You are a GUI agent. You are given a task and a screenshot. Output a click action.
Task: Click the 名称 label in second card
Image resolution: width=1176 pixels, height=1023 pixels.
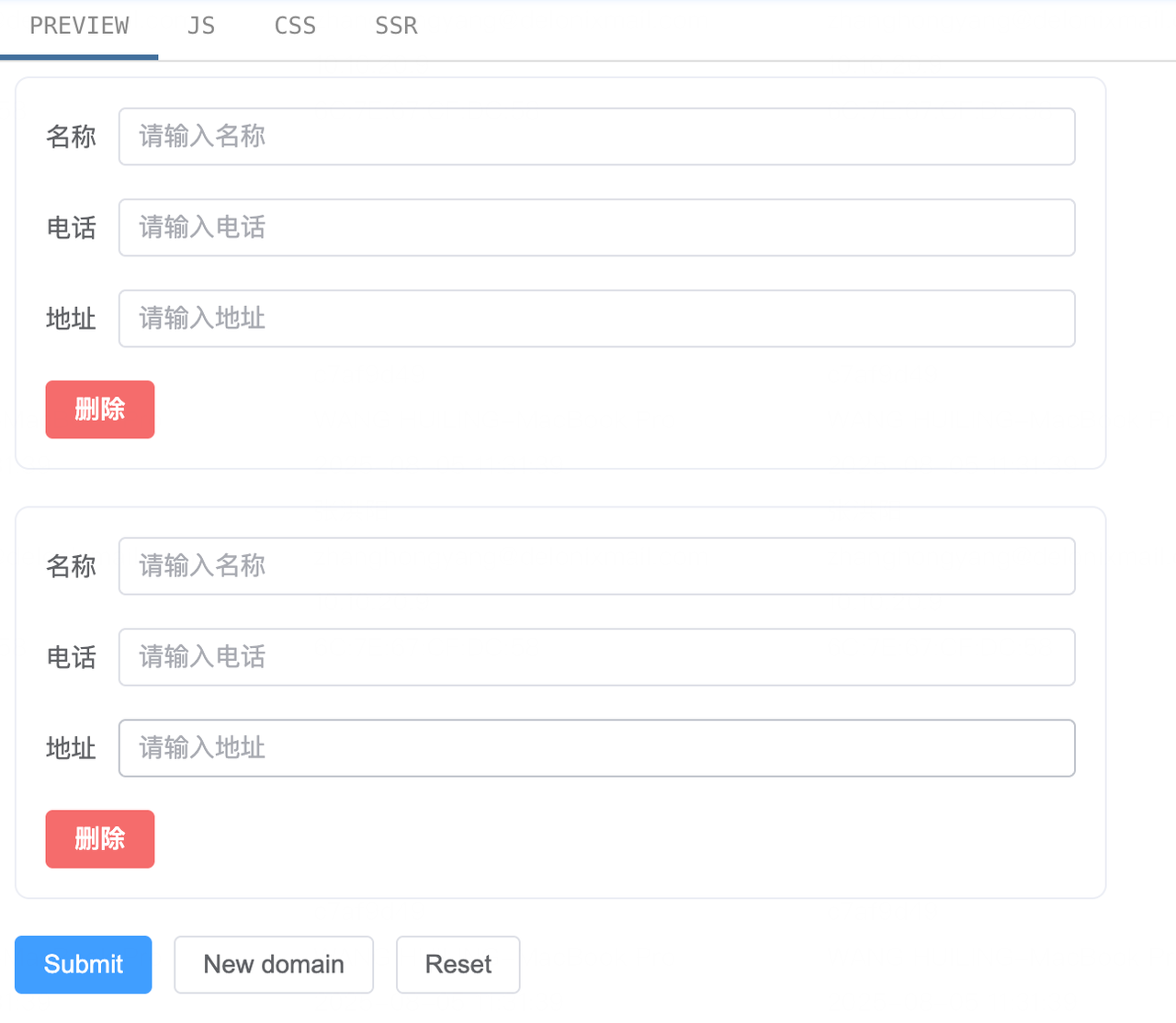[x=71, y=566]
